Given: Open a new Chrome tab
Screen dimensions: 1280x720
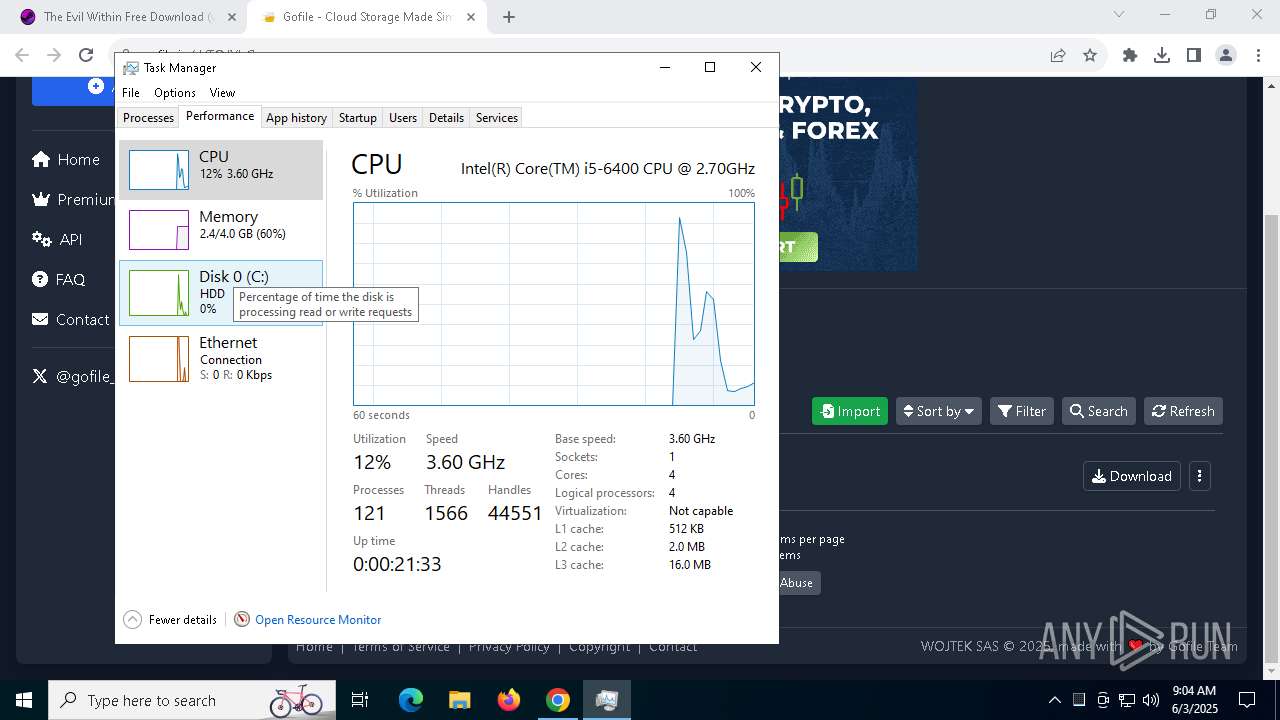Looking at the screenshot, I should point(509,17).
